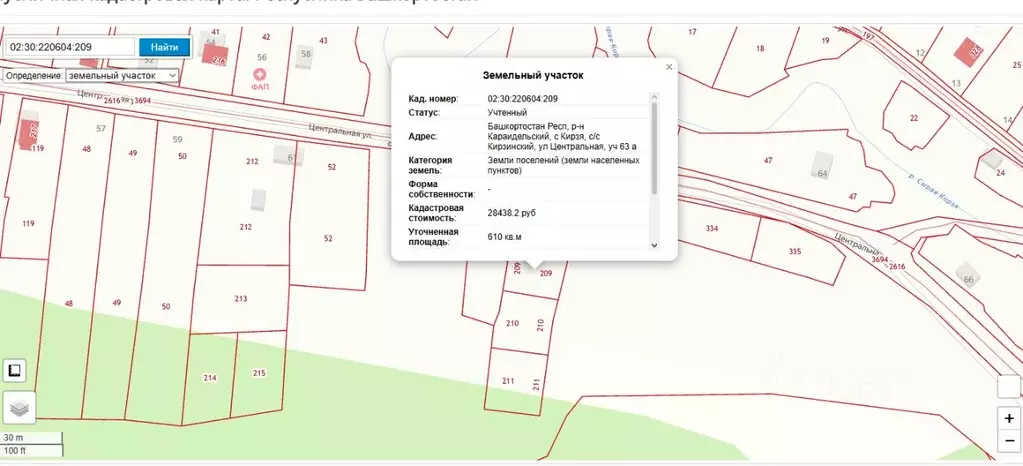Zoom in with the plus button
Image resolution: width=1023 pixels, height=466 pixels.
point(1009,417)
